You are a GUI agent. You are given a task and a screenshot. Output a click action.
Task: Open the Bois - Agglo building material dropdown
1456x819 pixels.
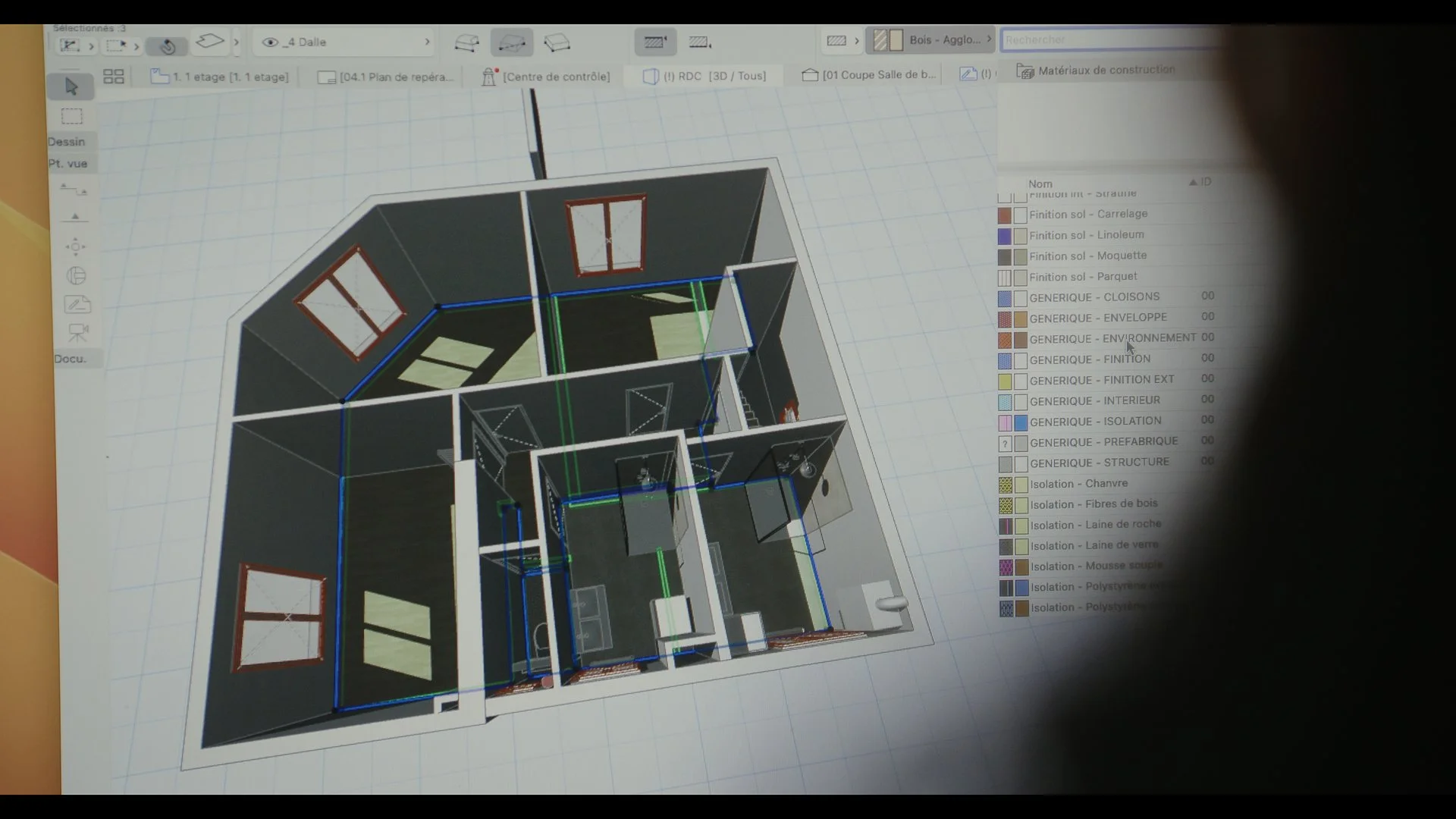pos(930,39)
